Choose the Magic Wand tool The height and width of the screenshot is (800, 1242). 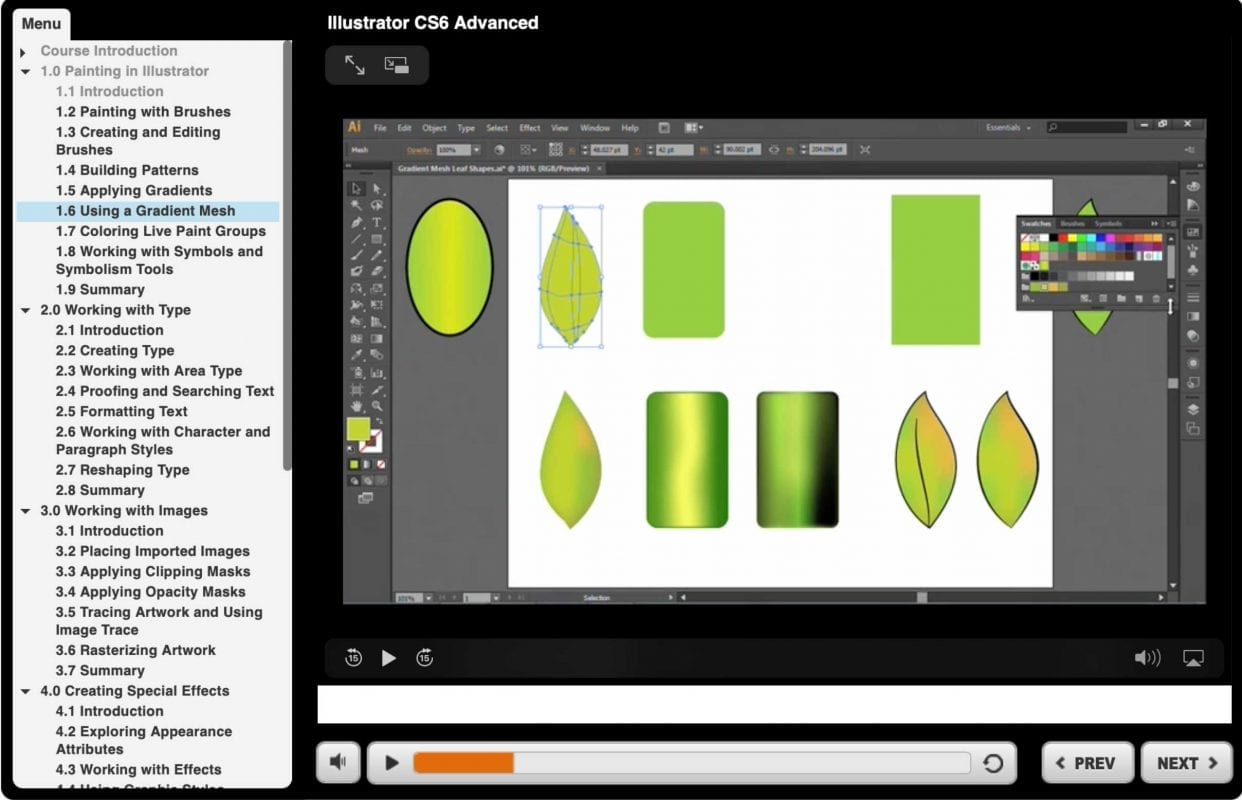tap(356, 206)
